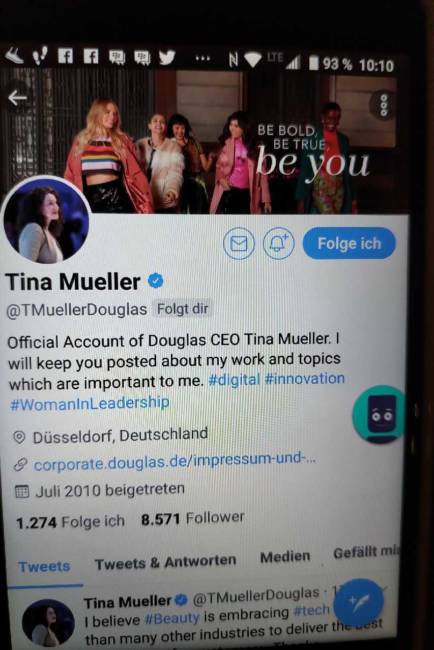Screen dimensions: 434x650
Task: Tap the back arrow on profile header
Action: coord(17,98)
